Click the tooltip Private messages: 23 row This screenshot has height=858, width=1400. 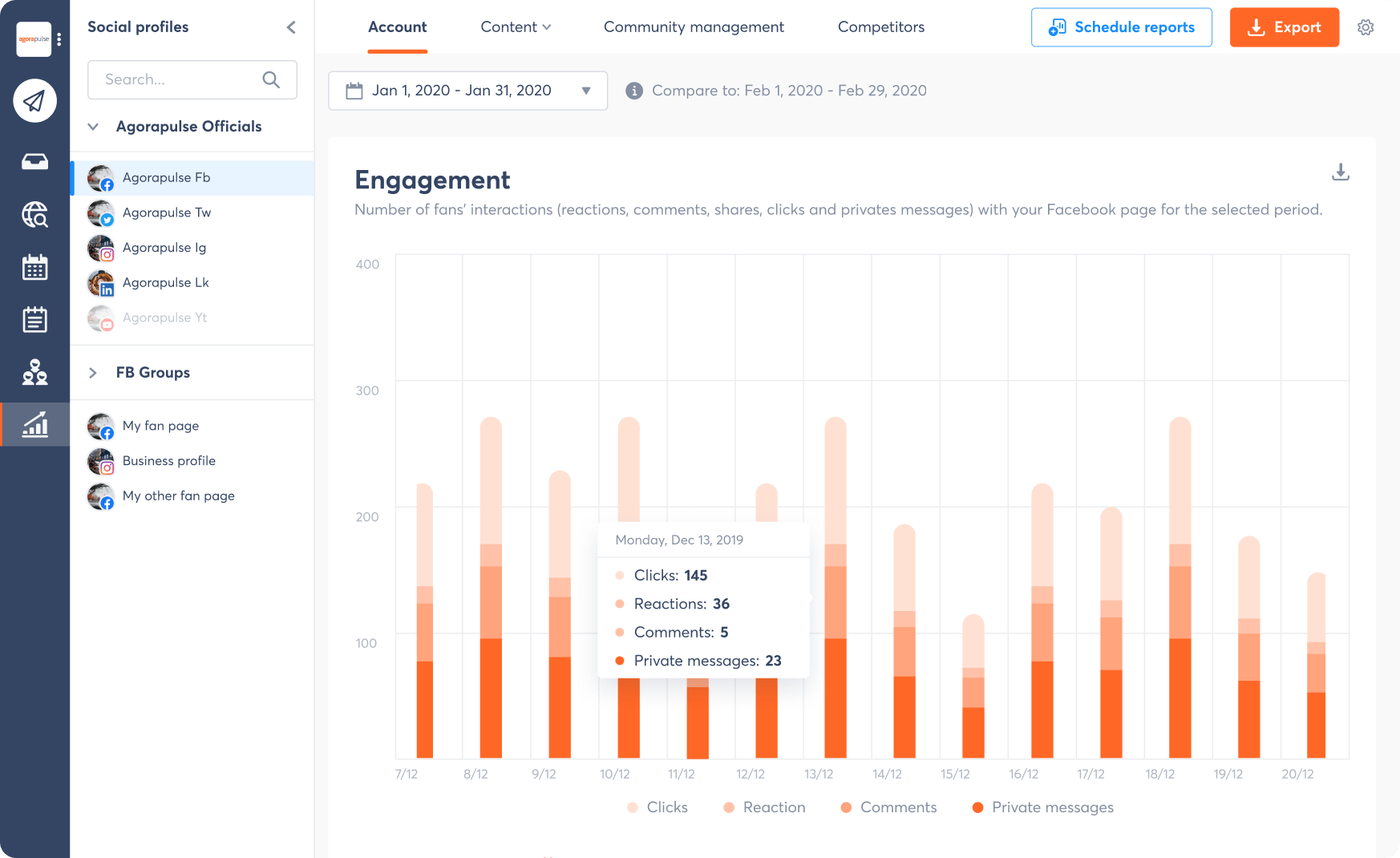698,661
